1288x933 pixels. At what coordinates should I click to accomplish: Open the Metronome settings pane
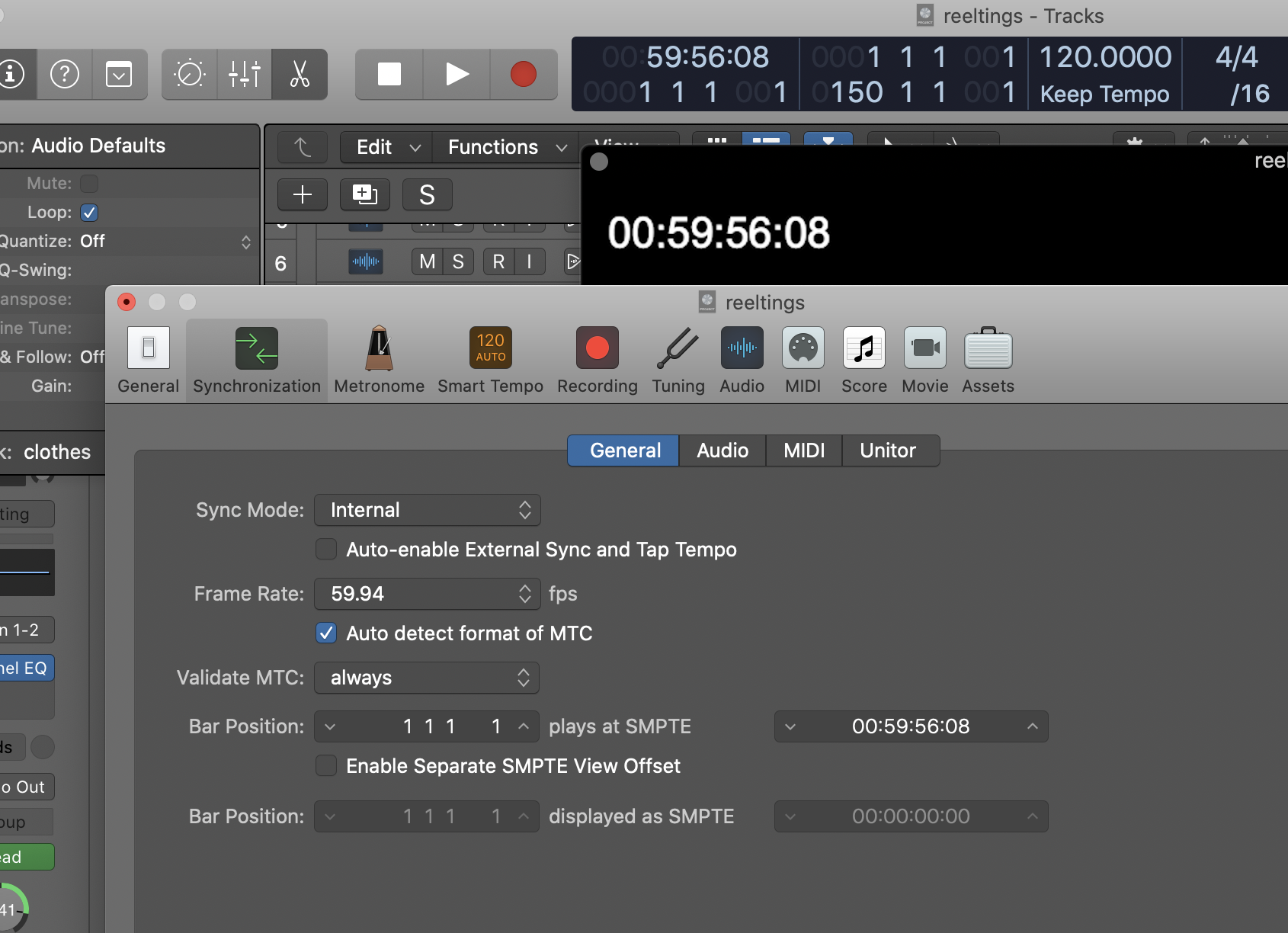click(x=378, y=360)
